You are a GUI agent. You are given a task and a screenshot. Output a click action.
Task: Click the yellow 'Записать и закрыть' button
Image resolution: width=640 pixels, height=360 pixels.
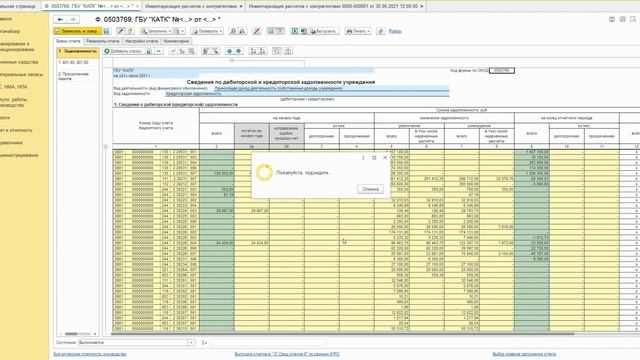(x=78, y=31)
